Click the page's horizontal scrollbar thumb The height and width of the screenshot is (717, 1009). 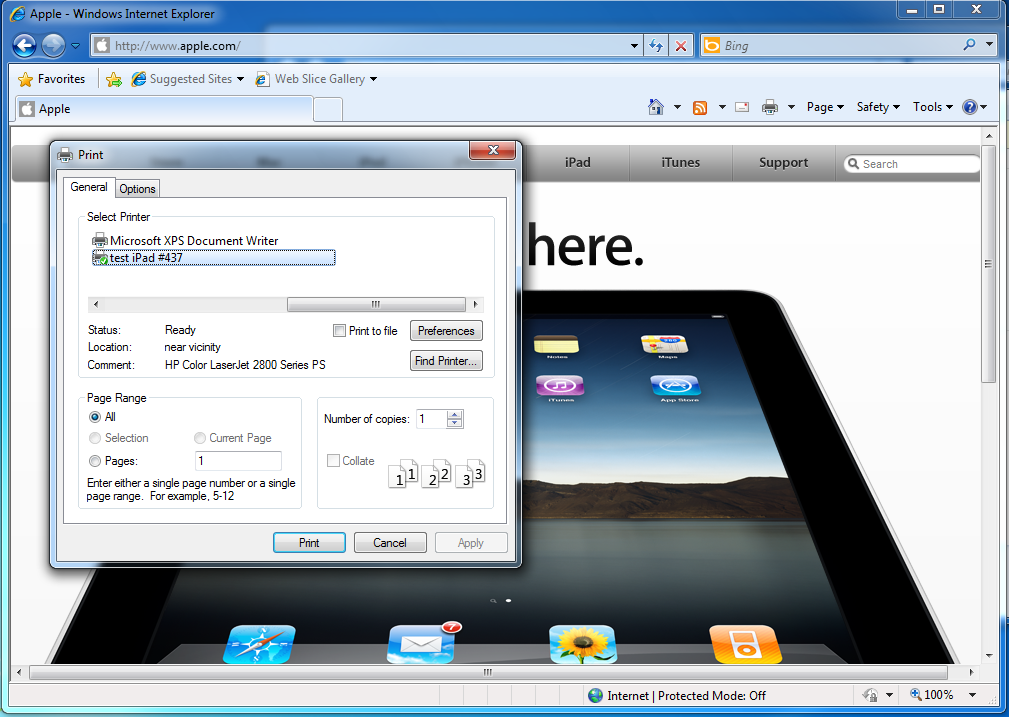[x=488, y=672]
